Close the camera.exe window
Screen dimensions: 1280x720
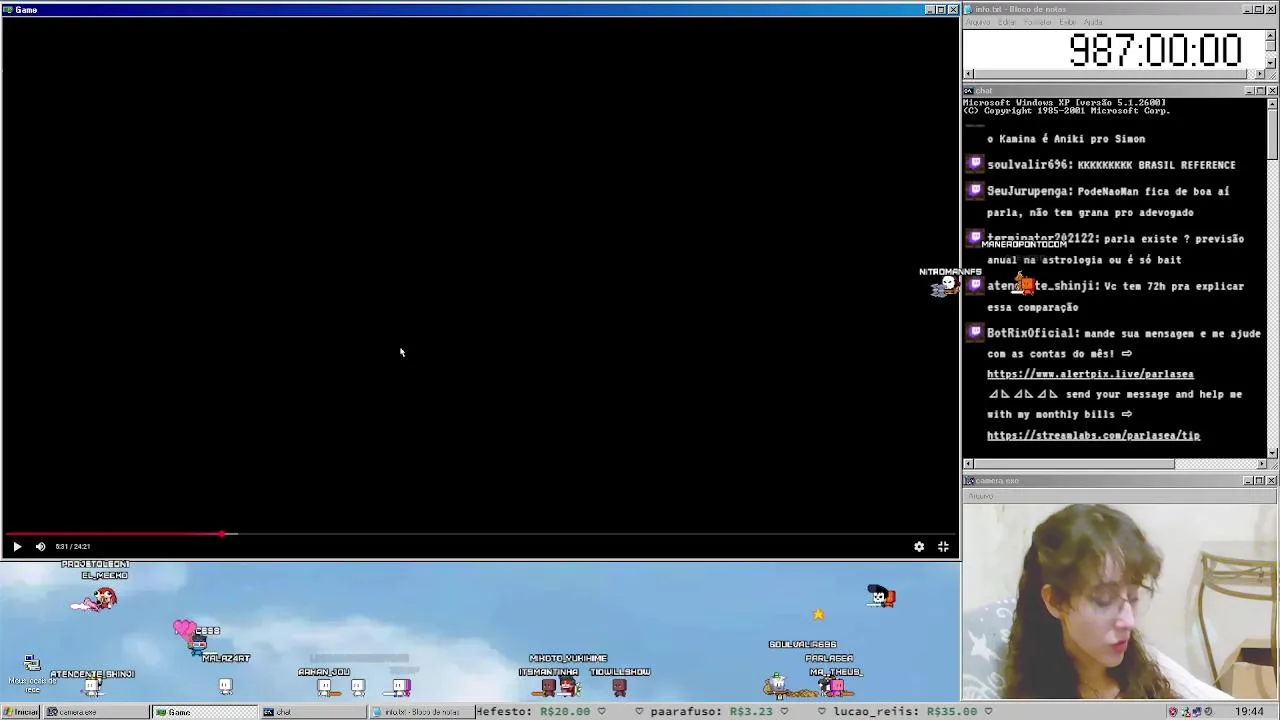pos(1272,481)
